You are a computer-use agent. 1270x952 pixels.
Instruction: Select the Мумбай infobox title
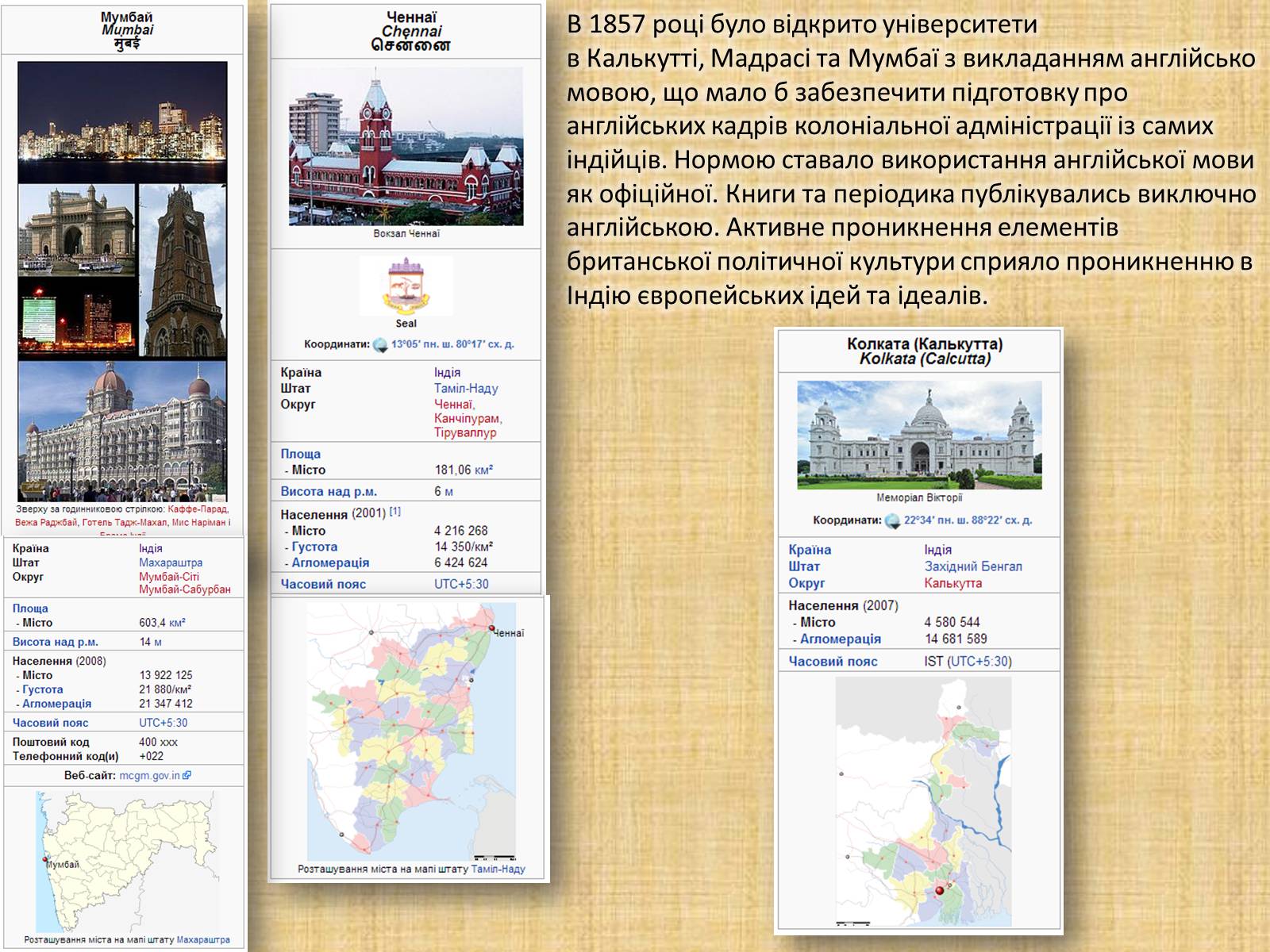tap(127, 17)
